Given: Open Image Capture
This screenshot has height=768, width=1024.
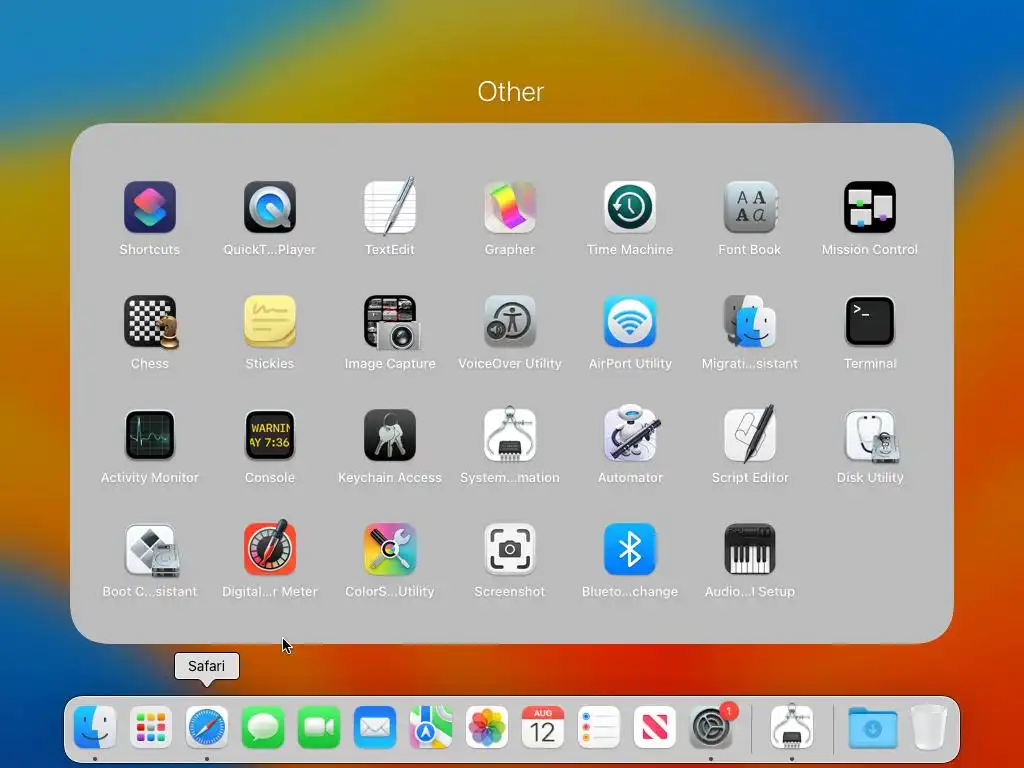Looking at the screenshot, I should tap(390, 321).
